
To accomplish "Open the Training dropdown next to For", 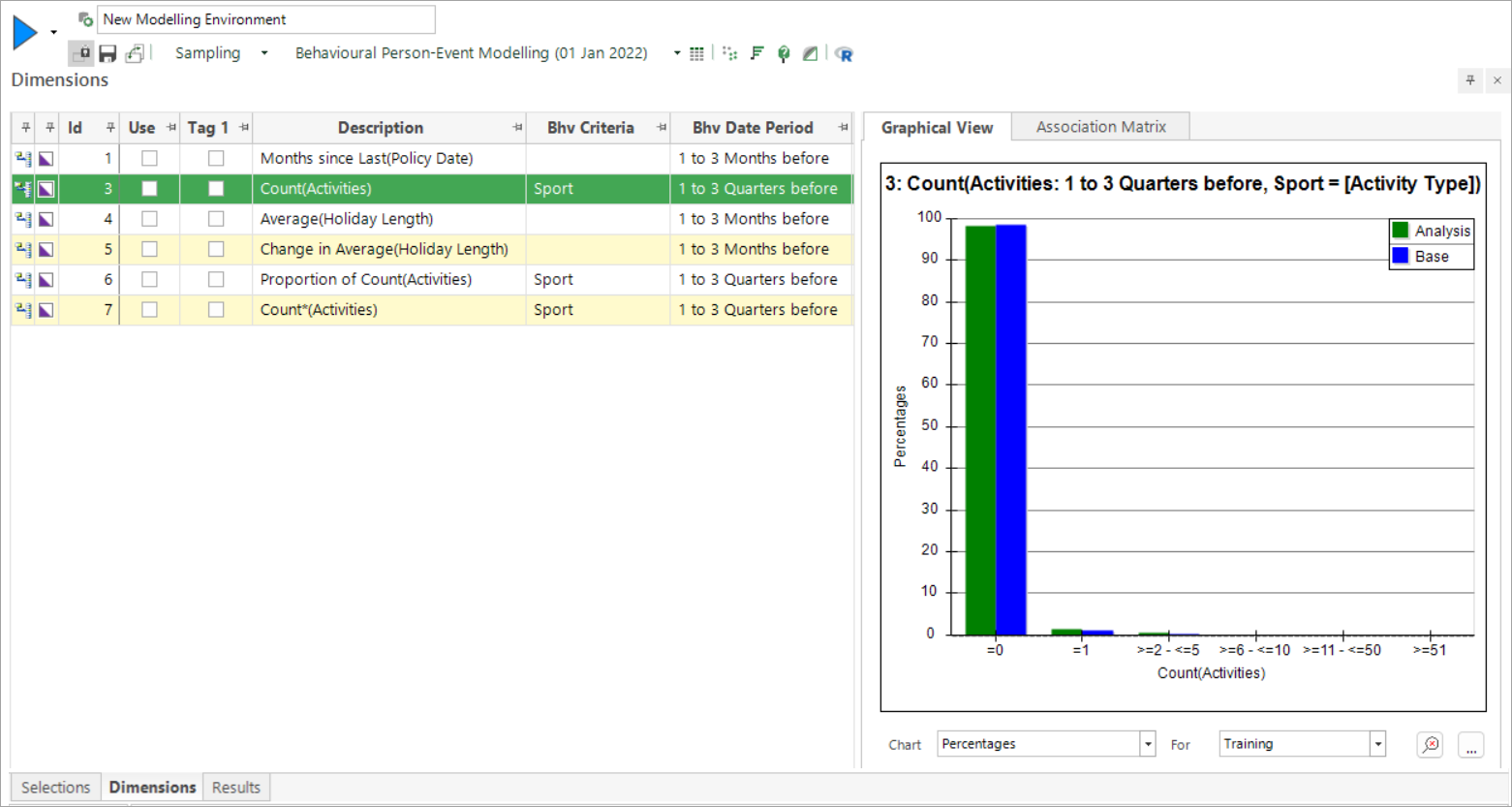I will (x=1377, y=744).
